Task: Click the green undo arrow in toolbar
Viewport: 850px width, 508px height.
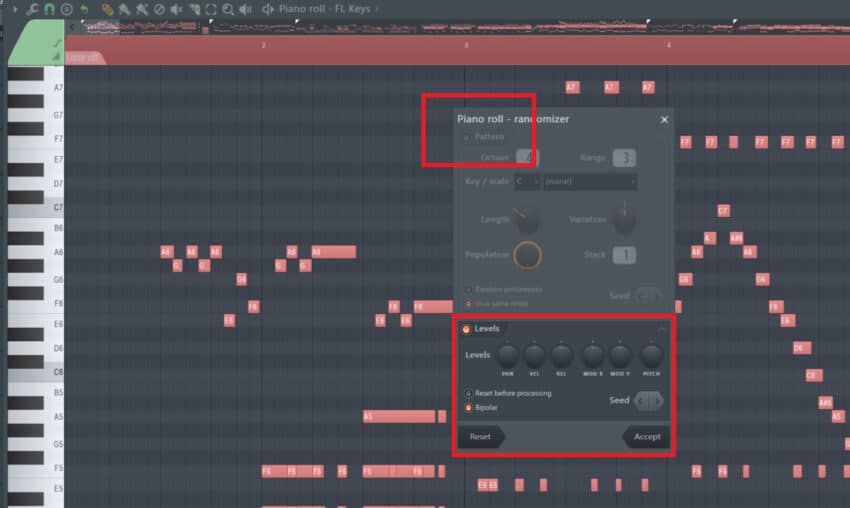Action: click(x=84, y=9)
